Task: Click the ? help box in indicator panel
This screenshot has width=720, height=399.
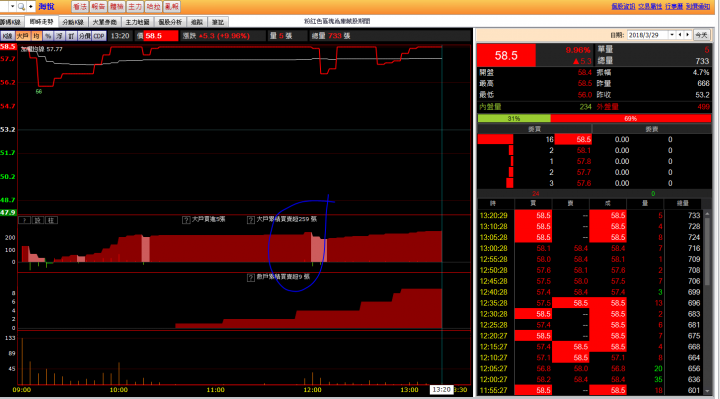Action: coord(24,220)
